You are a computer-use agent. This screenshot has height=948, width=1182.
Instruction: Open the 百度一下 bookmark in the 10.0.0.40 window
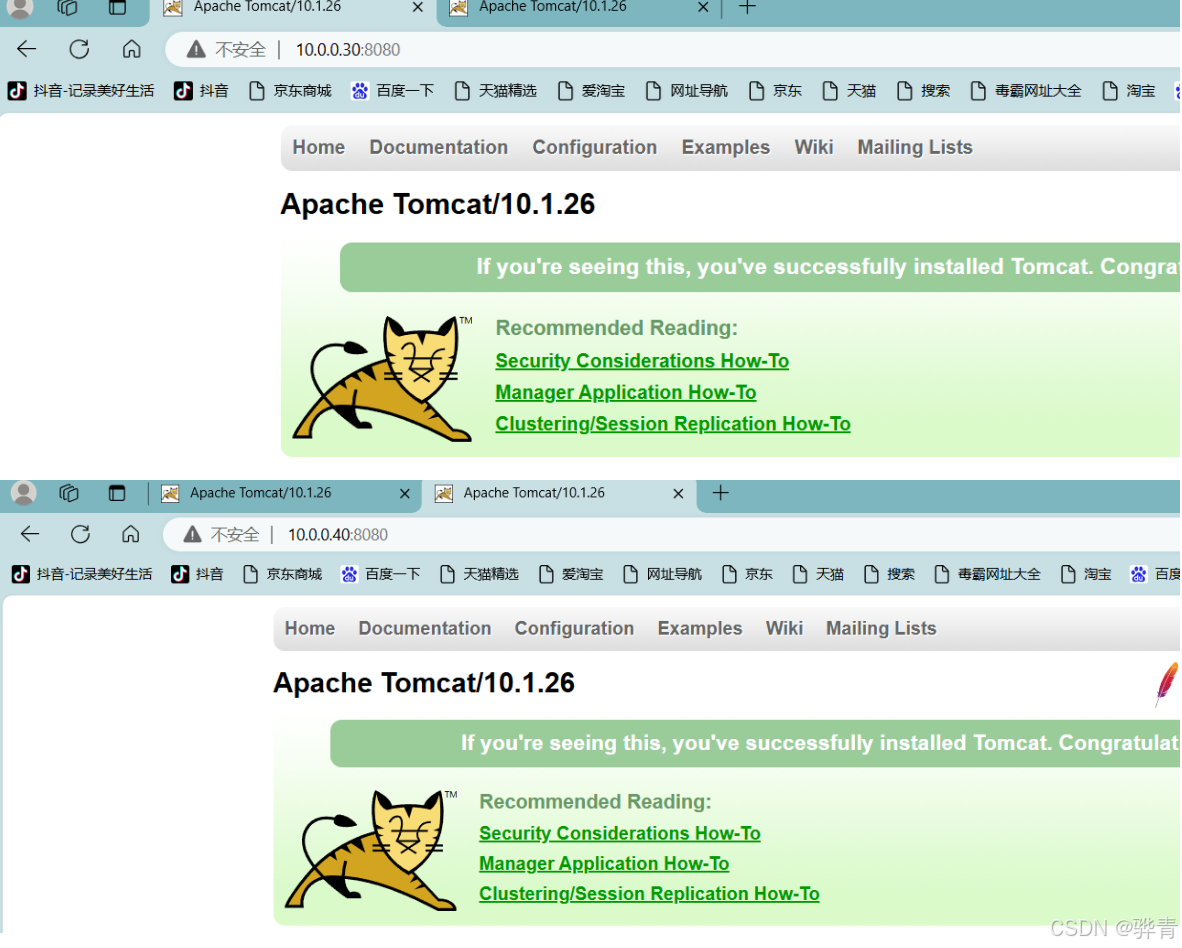pyautogui.click(x=381, y=575)
